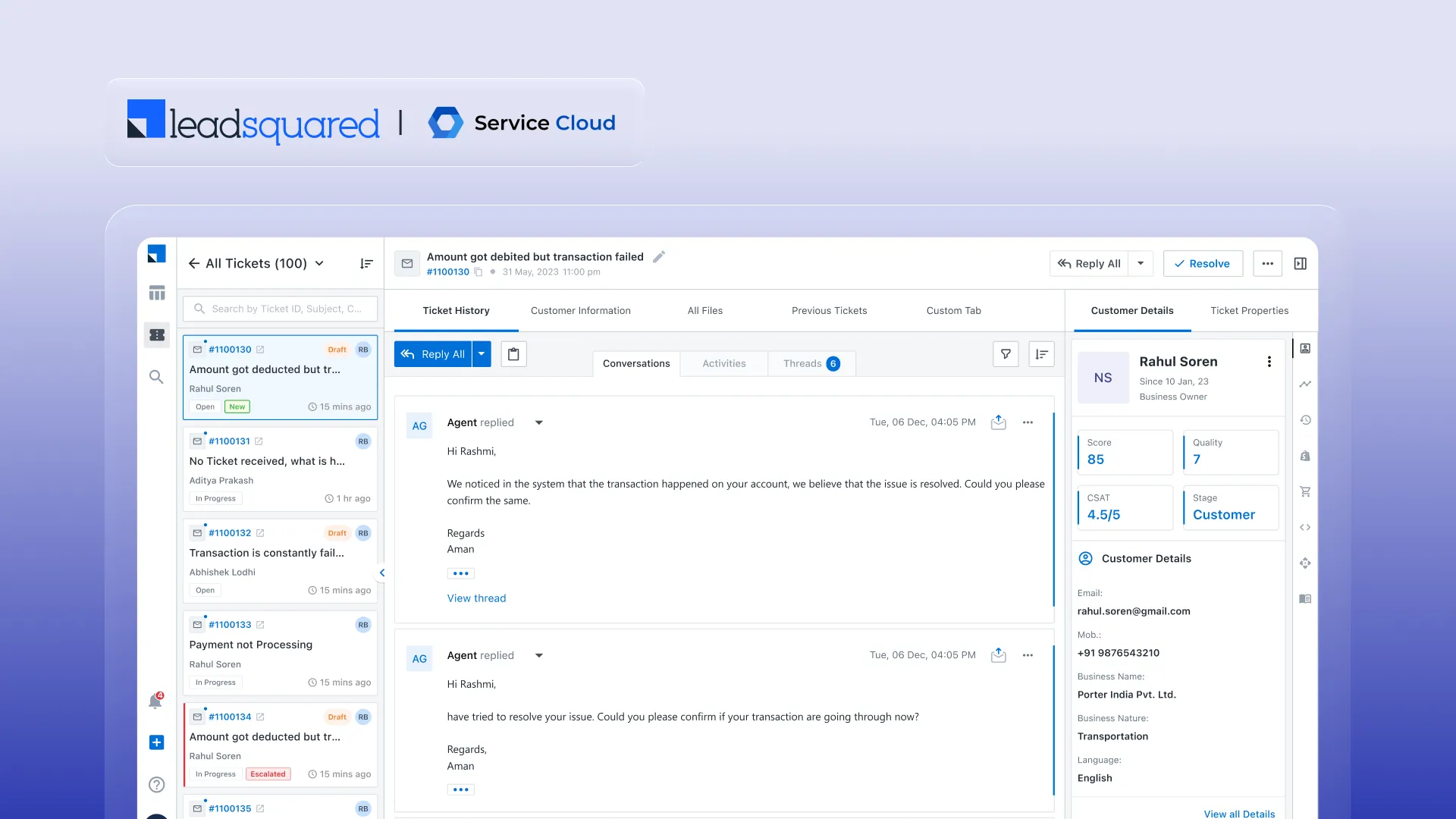Viewport: 1456px width, 819px height.
Task: Click the CSAT 4.5/5 card
Action: pos(1125,507)
